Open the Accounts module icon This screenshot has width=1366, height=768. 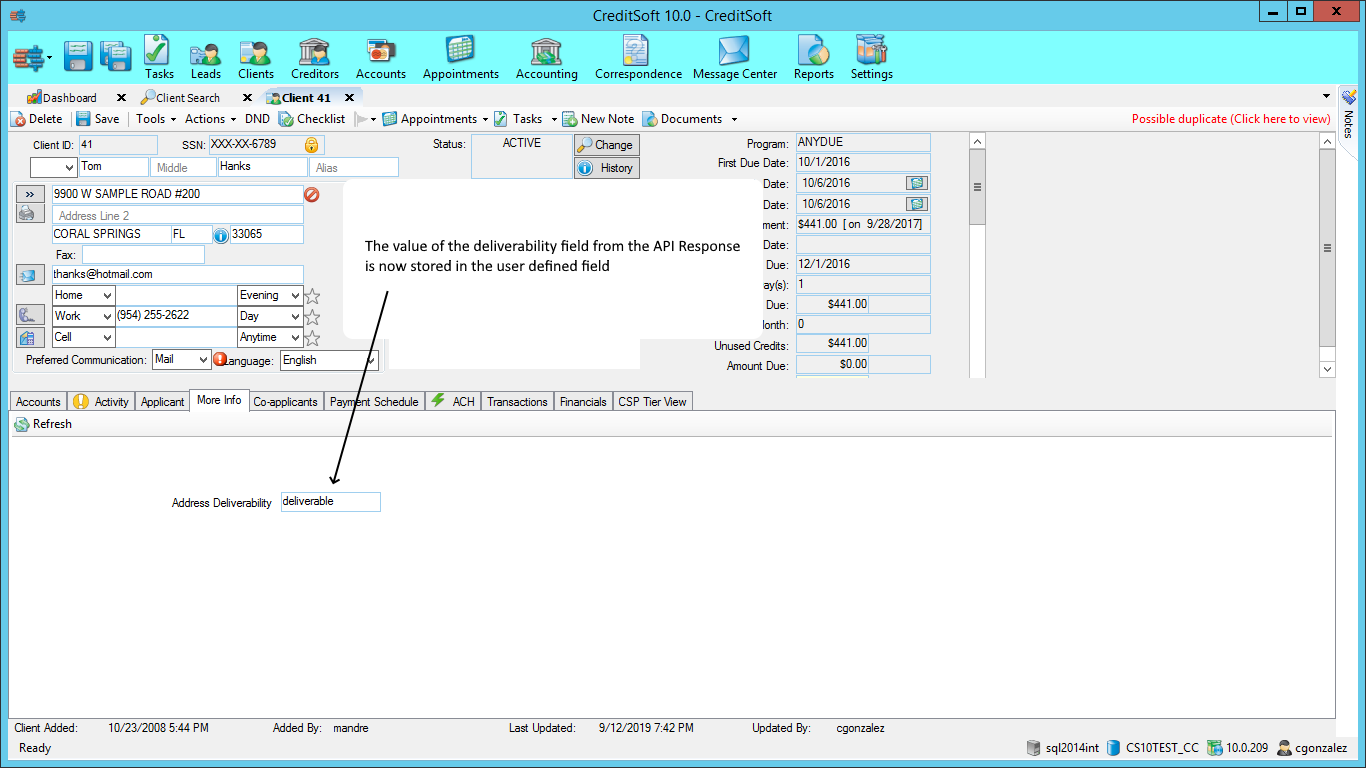tap(381, 59)
